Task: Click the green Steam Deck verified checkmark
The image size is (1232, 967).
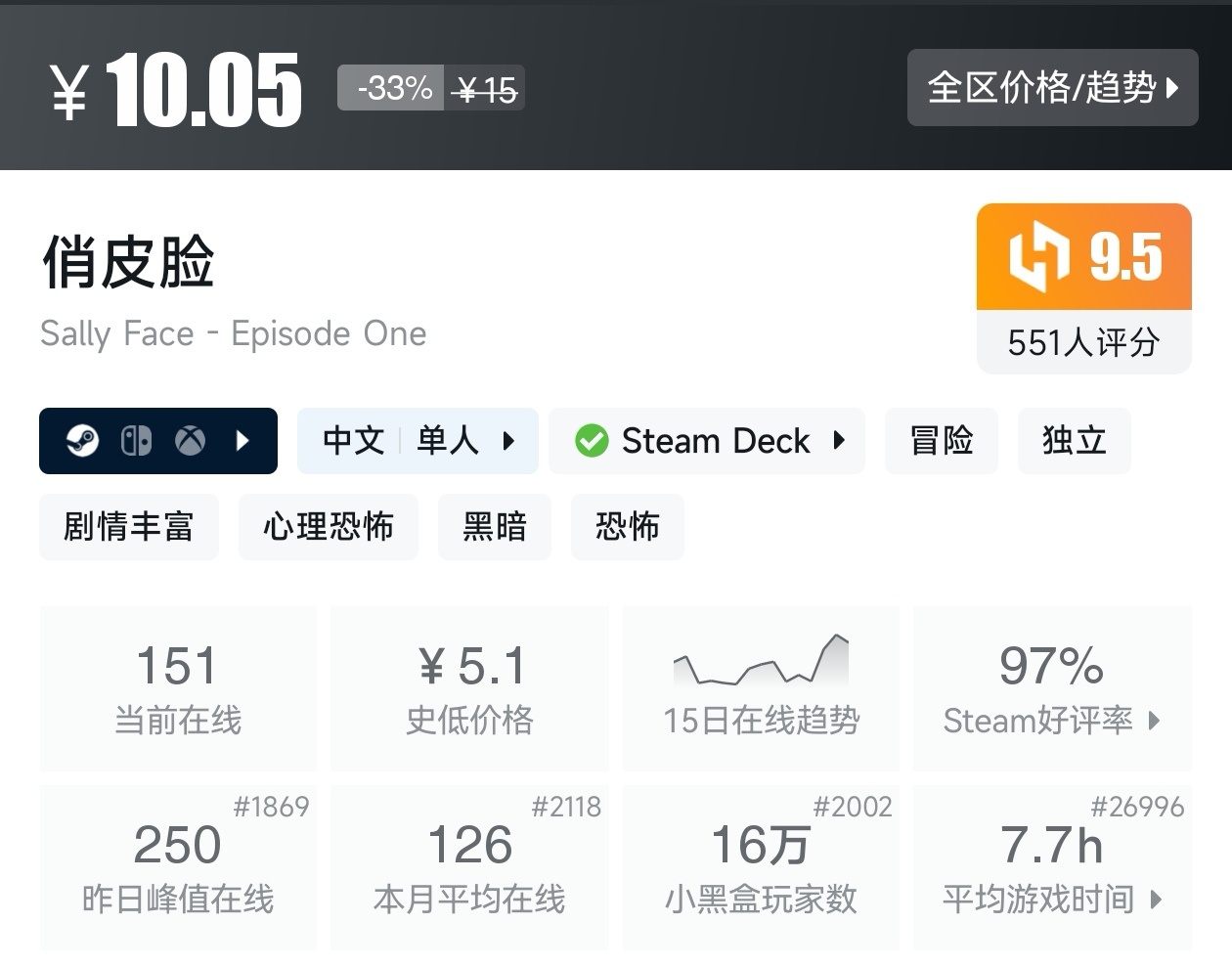Action: click(592, 441)
